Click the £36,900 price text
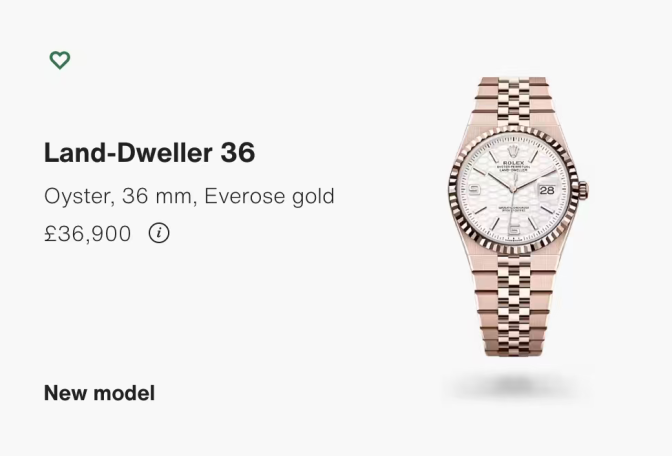 [x=87, y=234]
